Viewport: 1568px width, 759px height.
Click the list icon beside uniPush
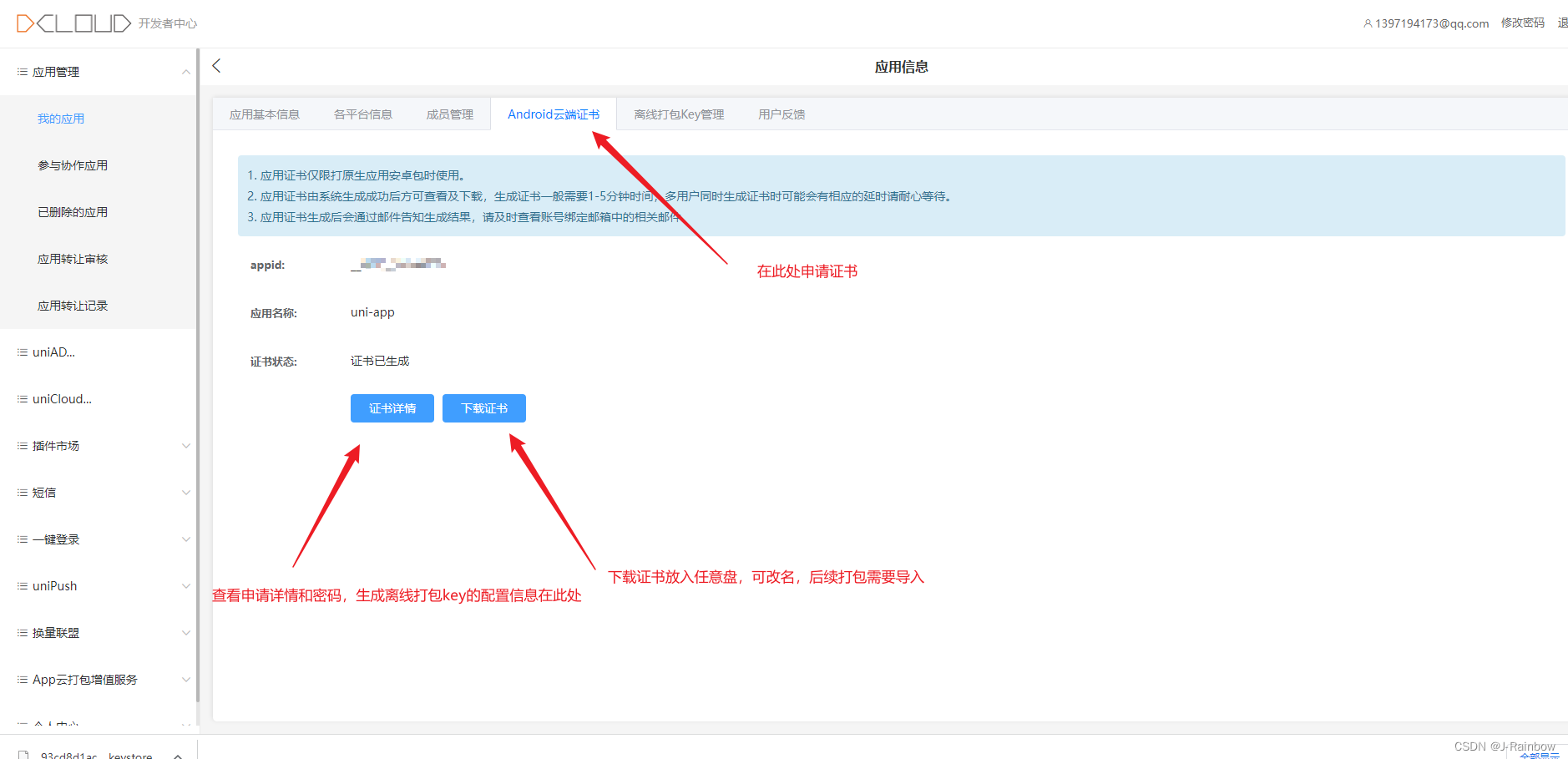23,586
